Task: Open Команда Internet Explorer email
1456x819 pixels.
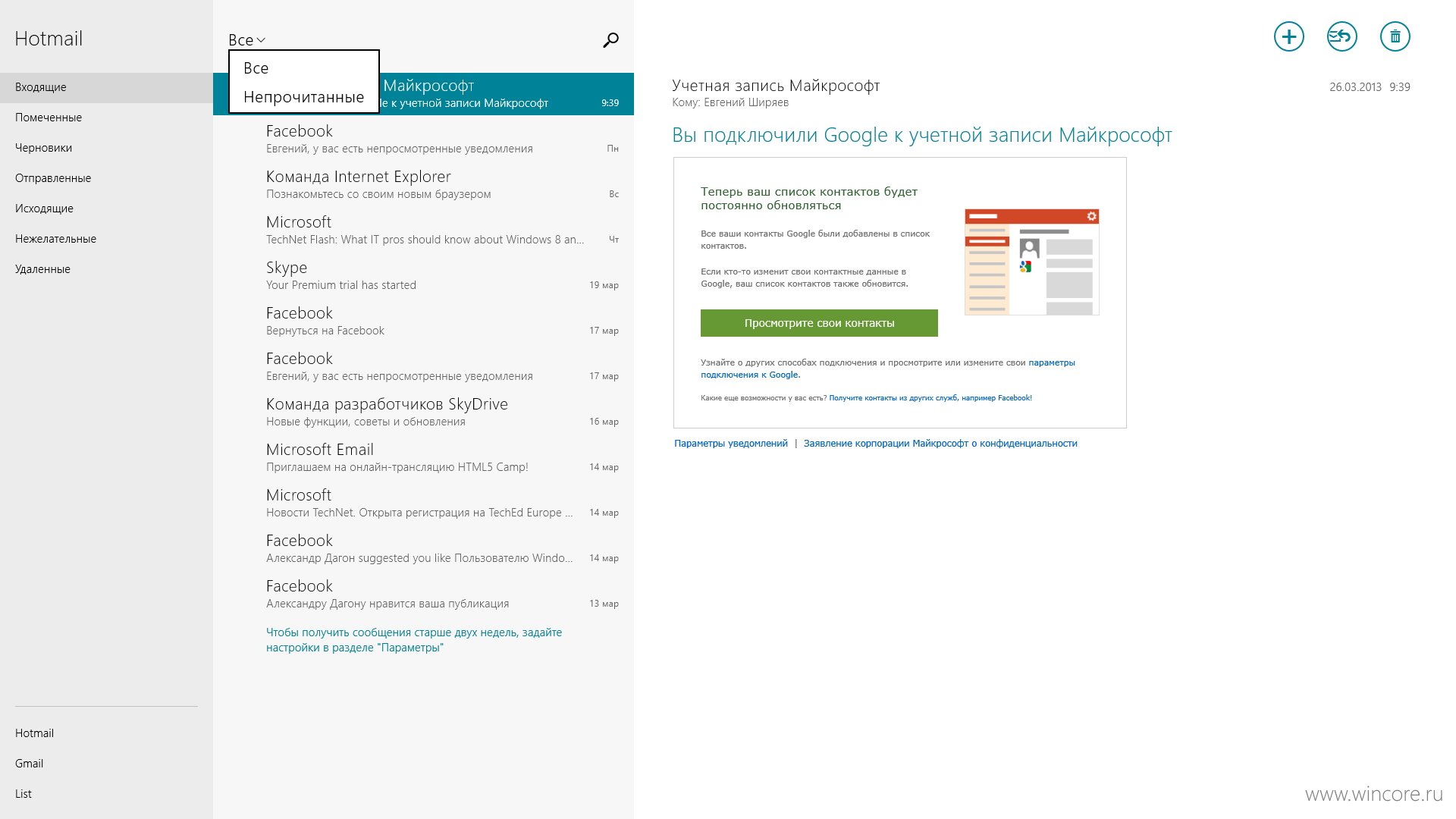Action: (423, 184)
